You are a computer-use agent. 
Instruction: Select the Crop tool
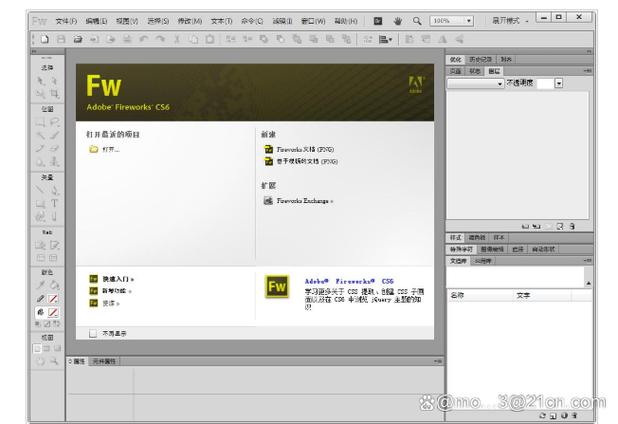(54, 94)
